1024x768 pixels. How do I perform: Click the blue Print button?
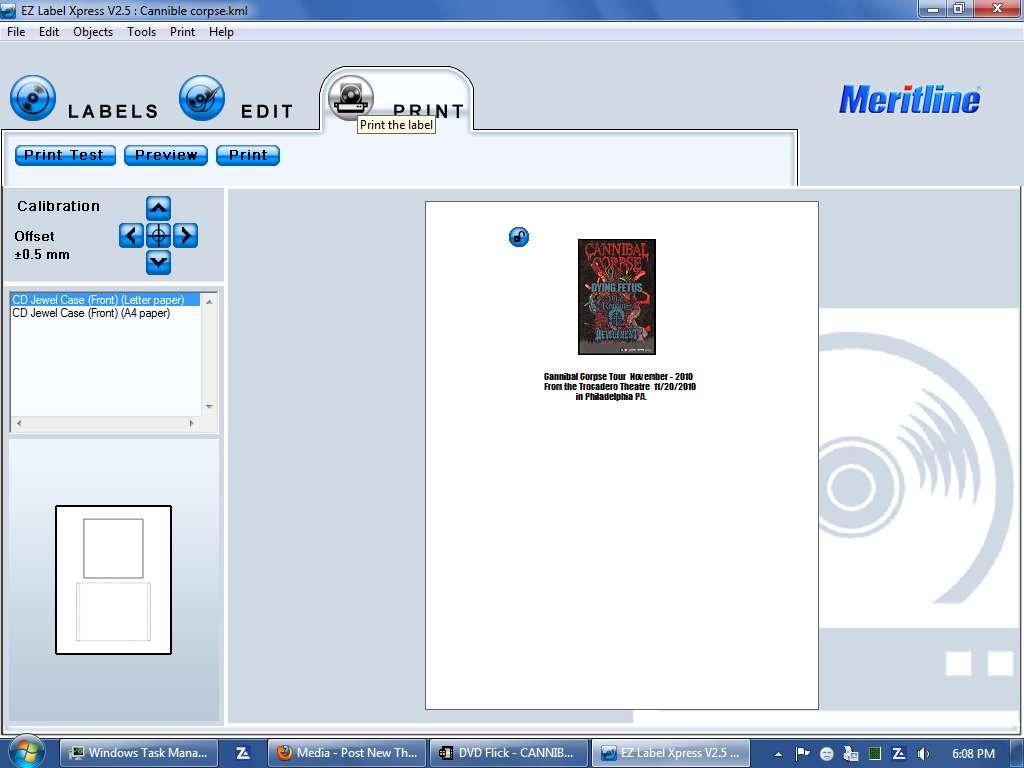[x=248, y=155]
